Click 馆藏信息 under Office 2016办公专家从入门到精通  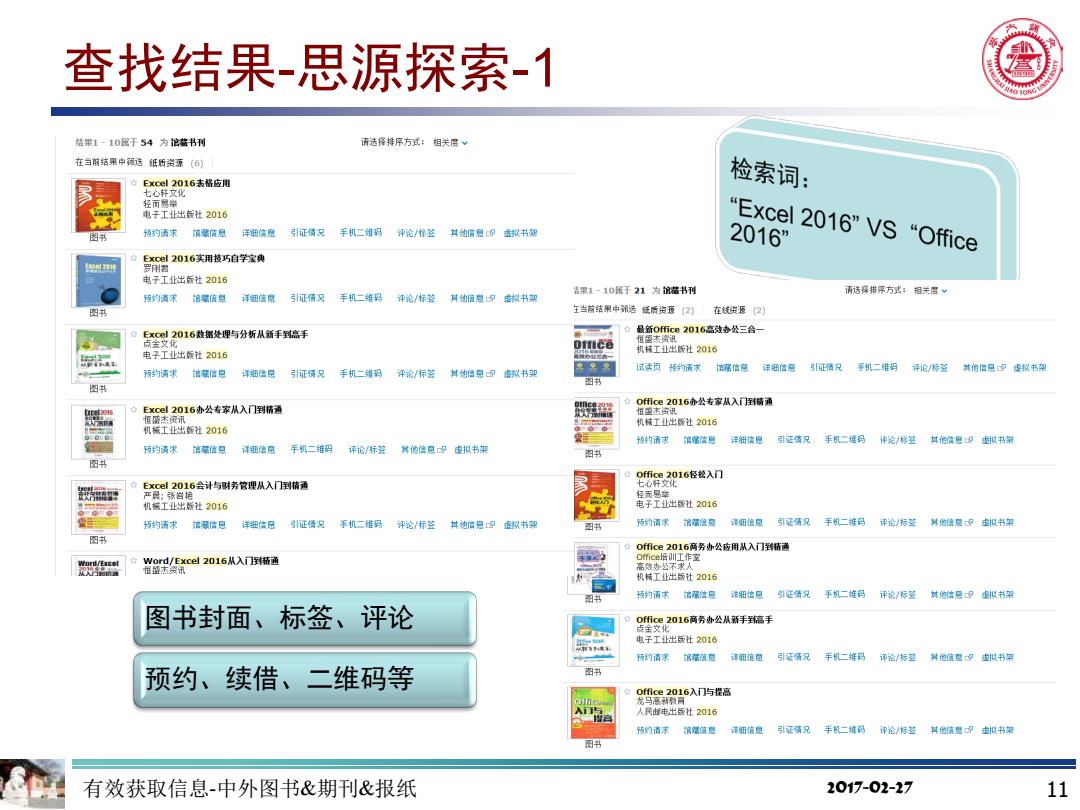699,439
